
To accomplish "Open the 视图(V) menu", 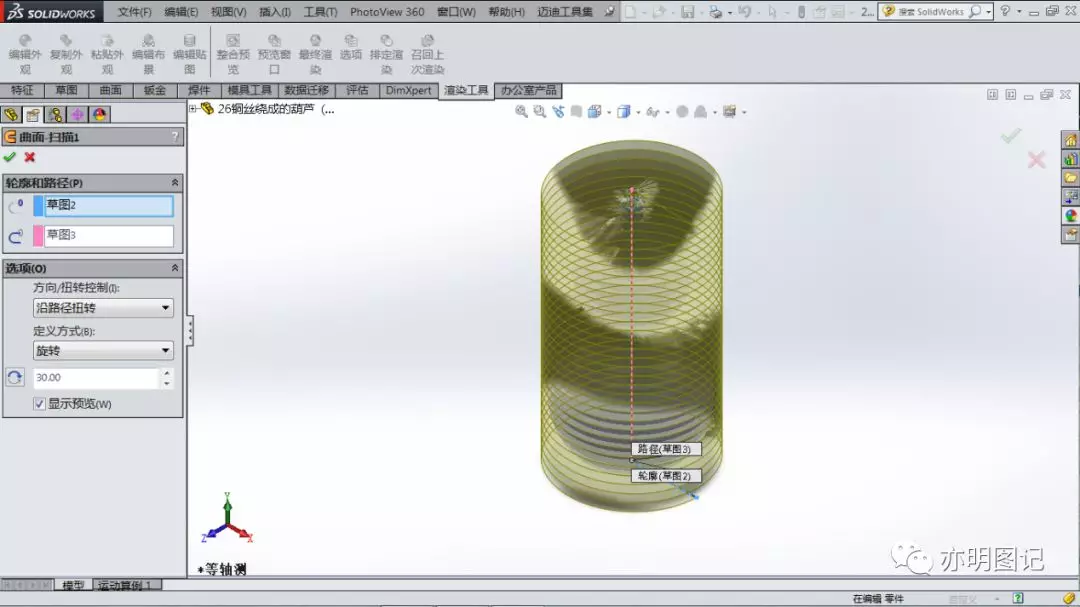I will [229, 12].
